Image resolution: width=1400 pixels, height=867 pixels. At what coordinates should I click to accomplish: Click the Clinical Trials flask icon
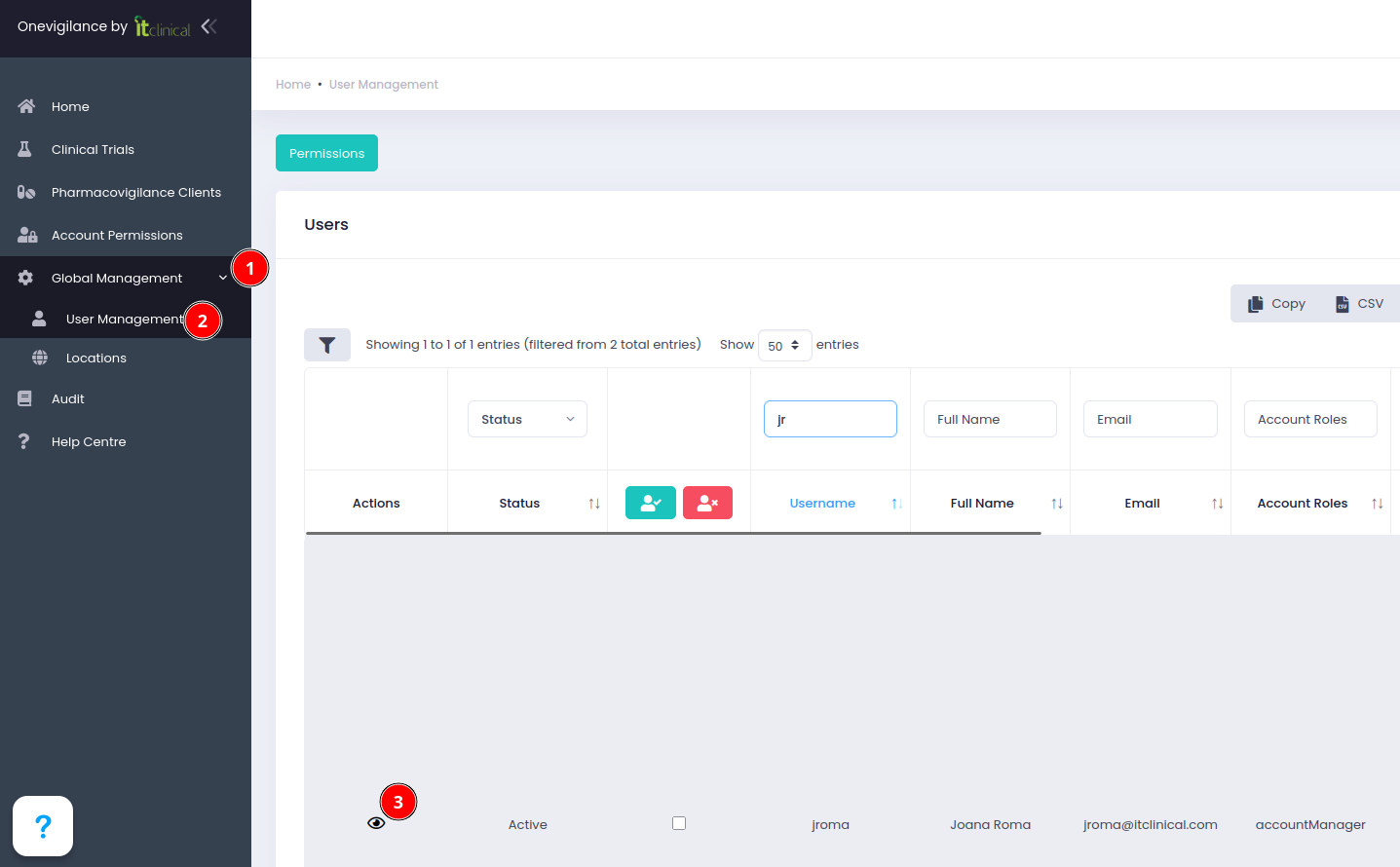[x=25, y=149]
